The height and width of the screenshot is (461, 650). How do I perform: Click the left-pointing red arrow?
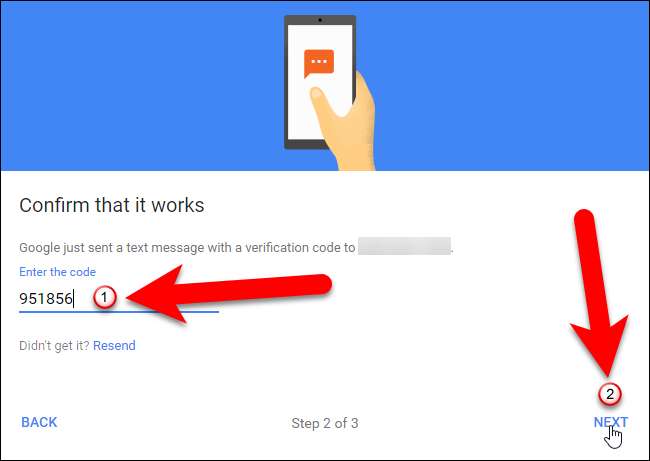(x=229, y=294)
